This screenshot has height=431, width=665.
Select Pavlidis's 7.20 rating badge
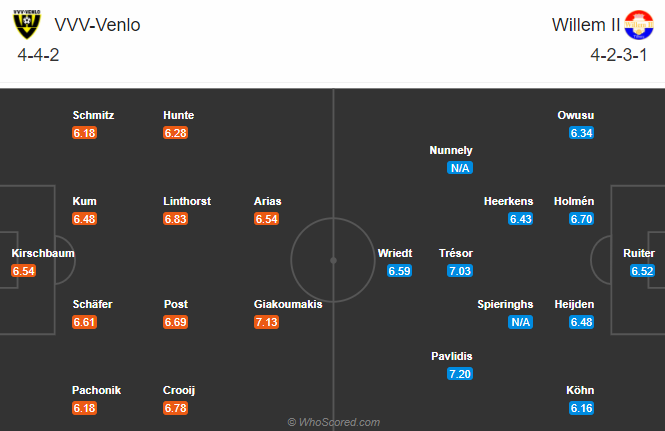tap(461, 373)
